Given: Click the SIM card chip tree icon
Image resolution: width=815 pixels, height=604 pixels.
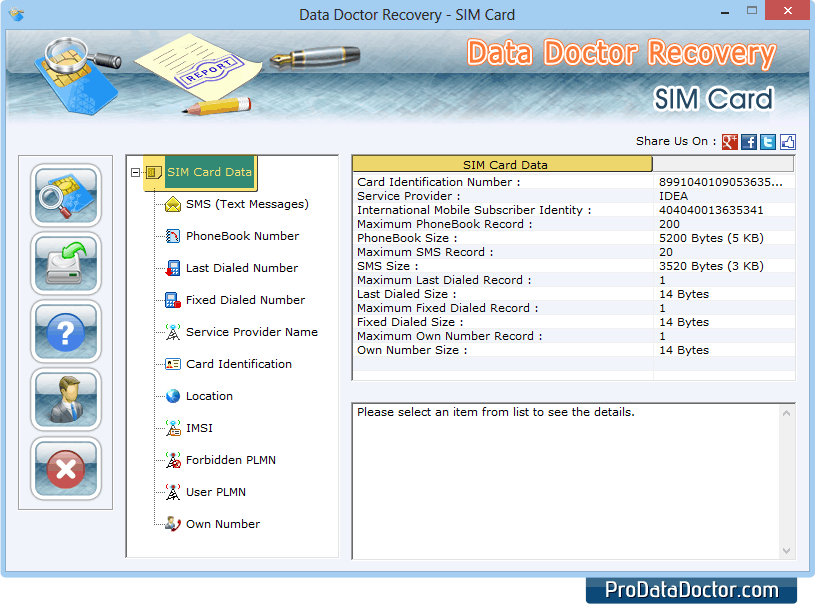Looking at the screenshot, I should click(x=154, y=172).
